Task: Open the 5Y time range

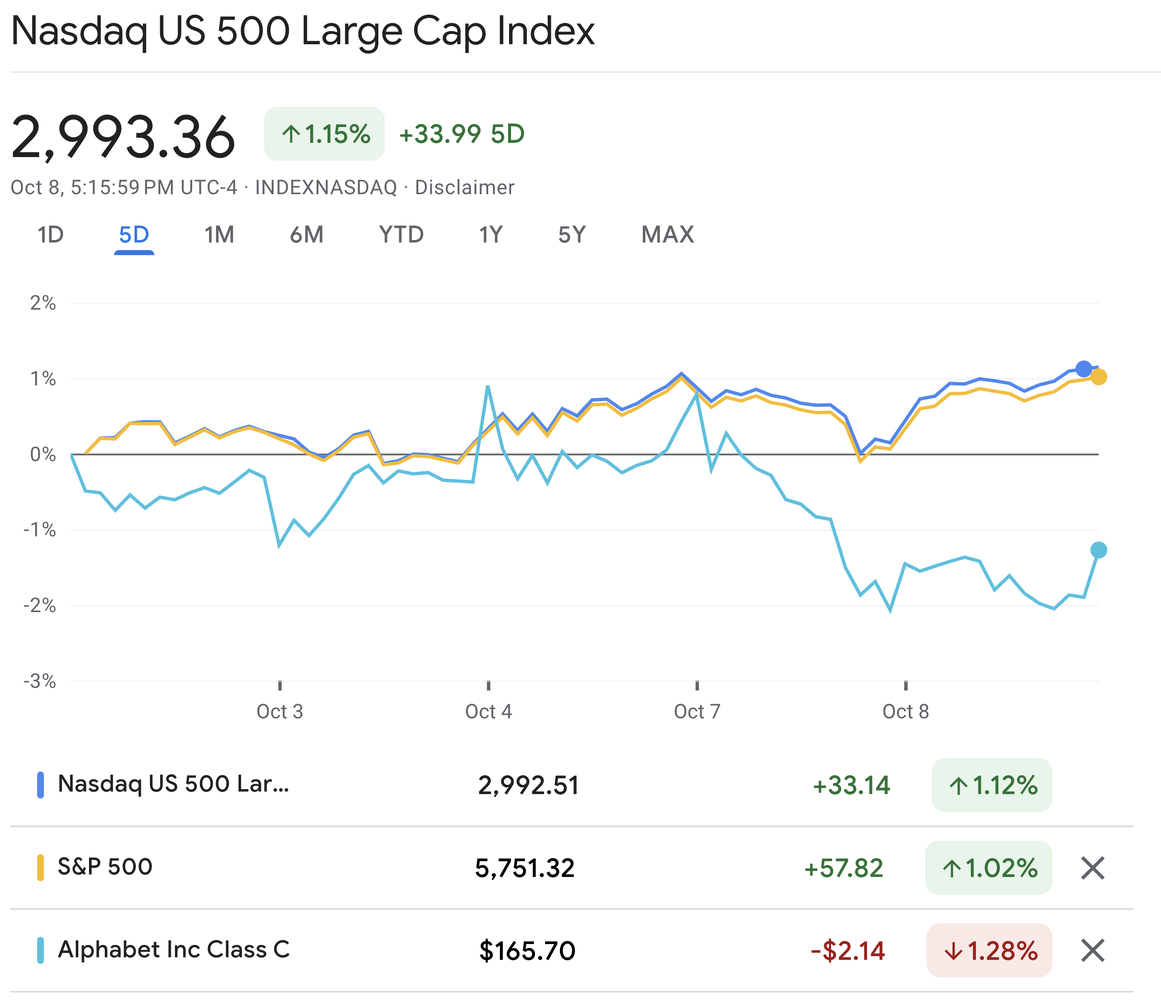Action: (572, 235)
